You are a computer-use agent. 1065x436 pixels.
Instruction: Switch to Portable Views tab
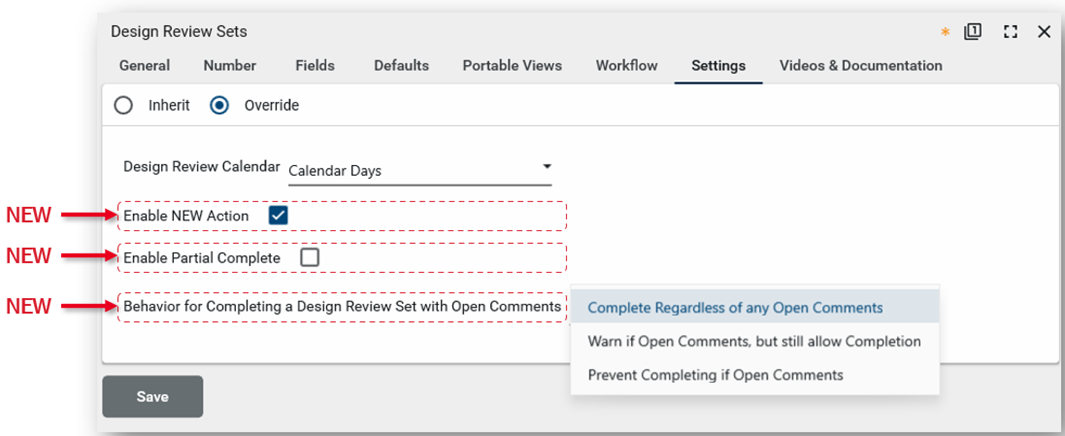(512, 66)
